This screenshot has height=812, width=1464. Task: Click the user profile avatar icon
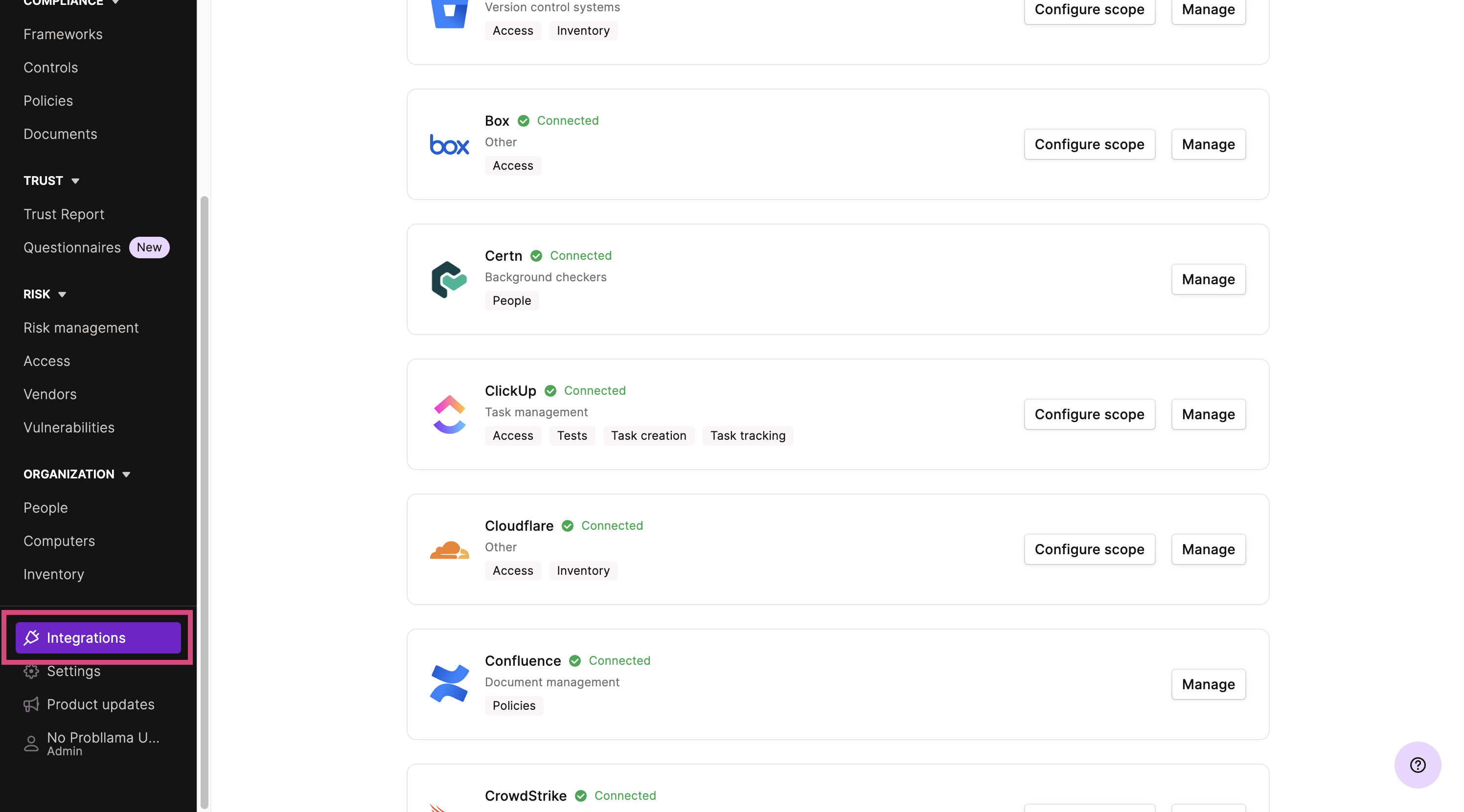click(x=31, y=743)
